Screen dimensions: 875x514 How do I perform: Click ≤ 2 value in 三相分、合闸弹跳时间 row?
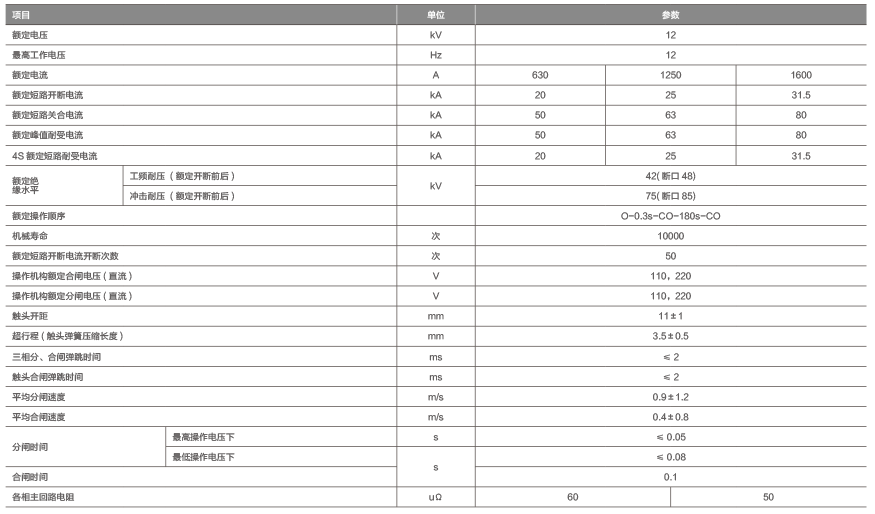coord(671,358)
